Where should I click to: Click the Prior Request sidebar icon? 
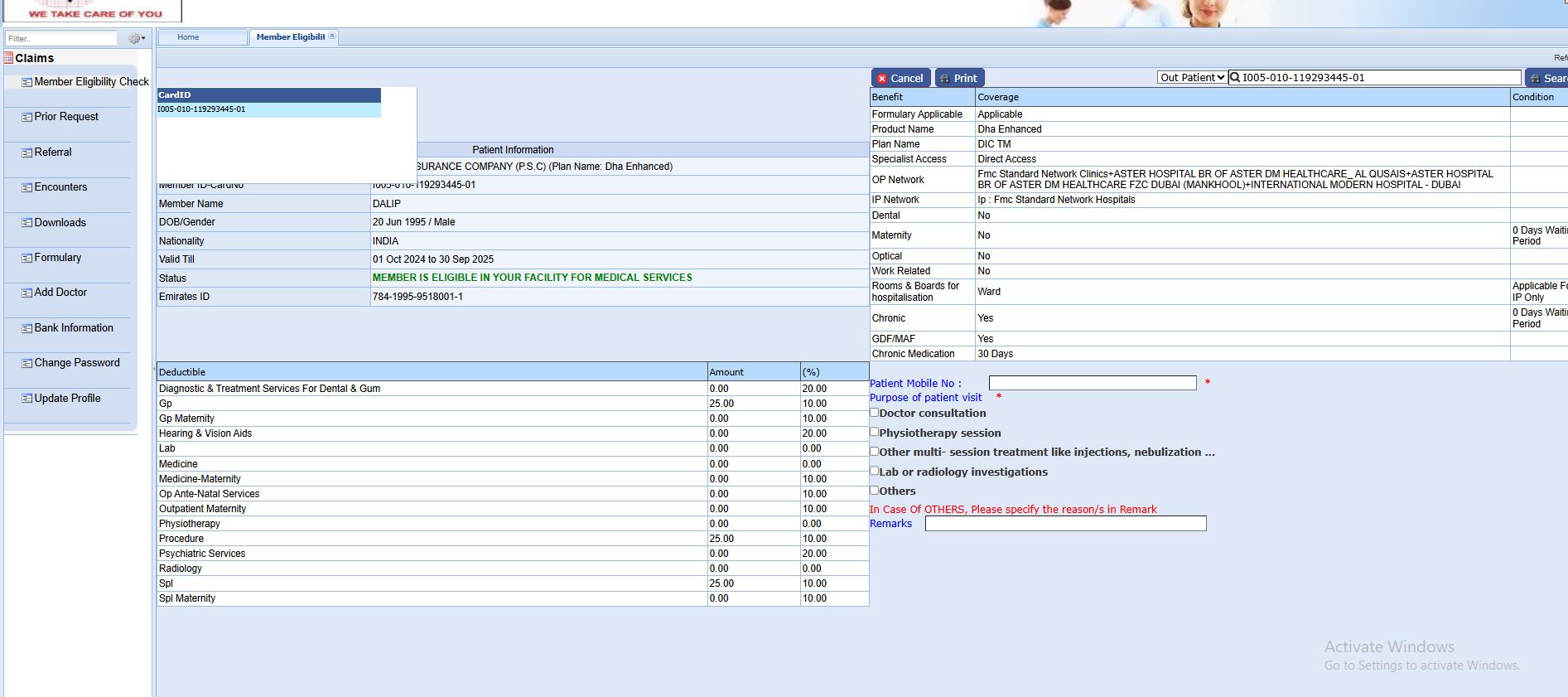click(27, 117)
